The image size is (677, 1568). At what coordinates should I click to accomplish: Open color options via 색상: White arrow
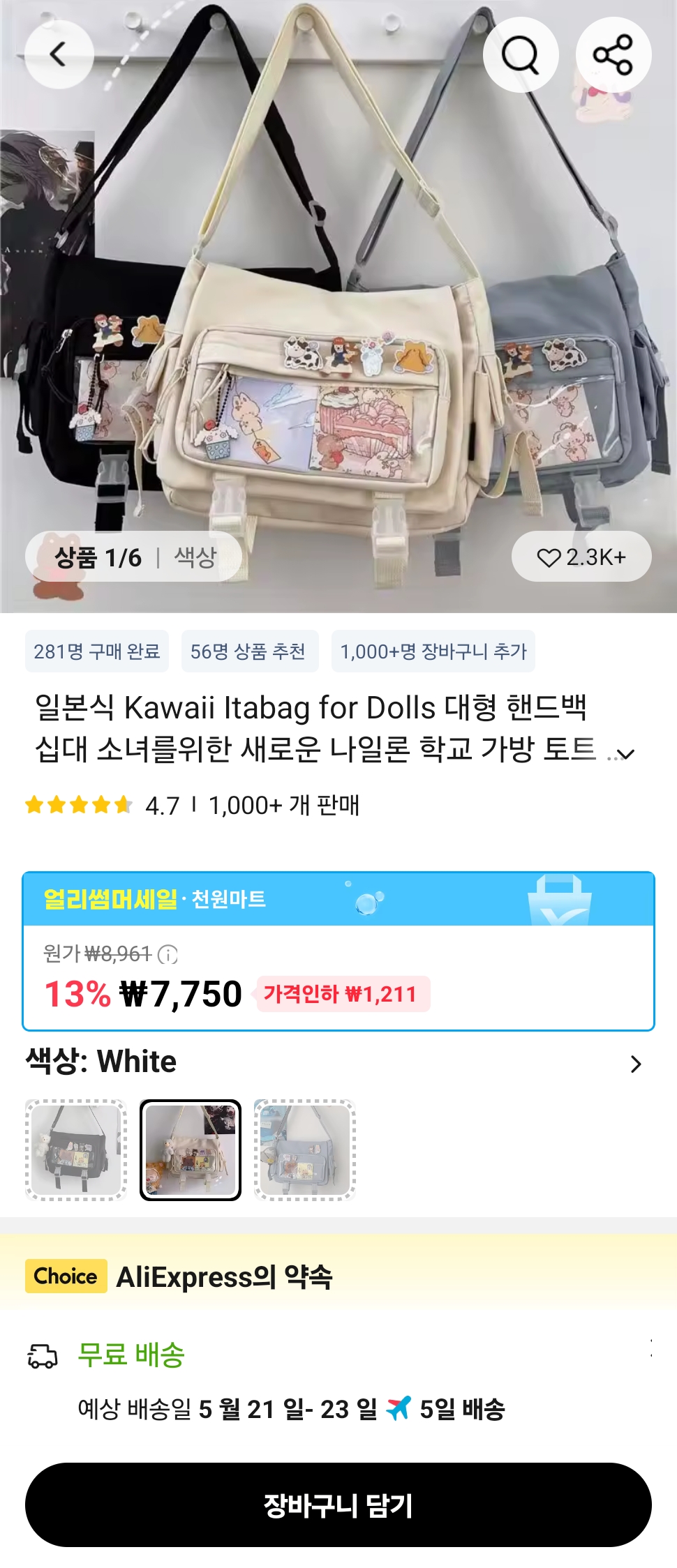pos(635,1064)
